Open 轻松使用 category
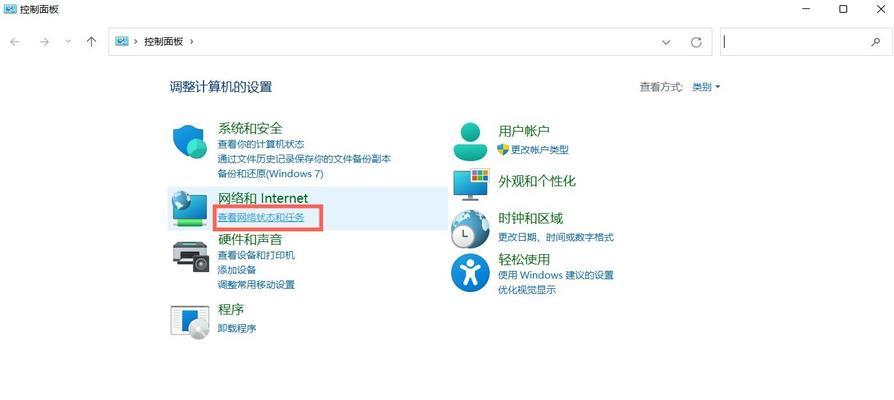 pyautogui.click(x=524, y=259)
